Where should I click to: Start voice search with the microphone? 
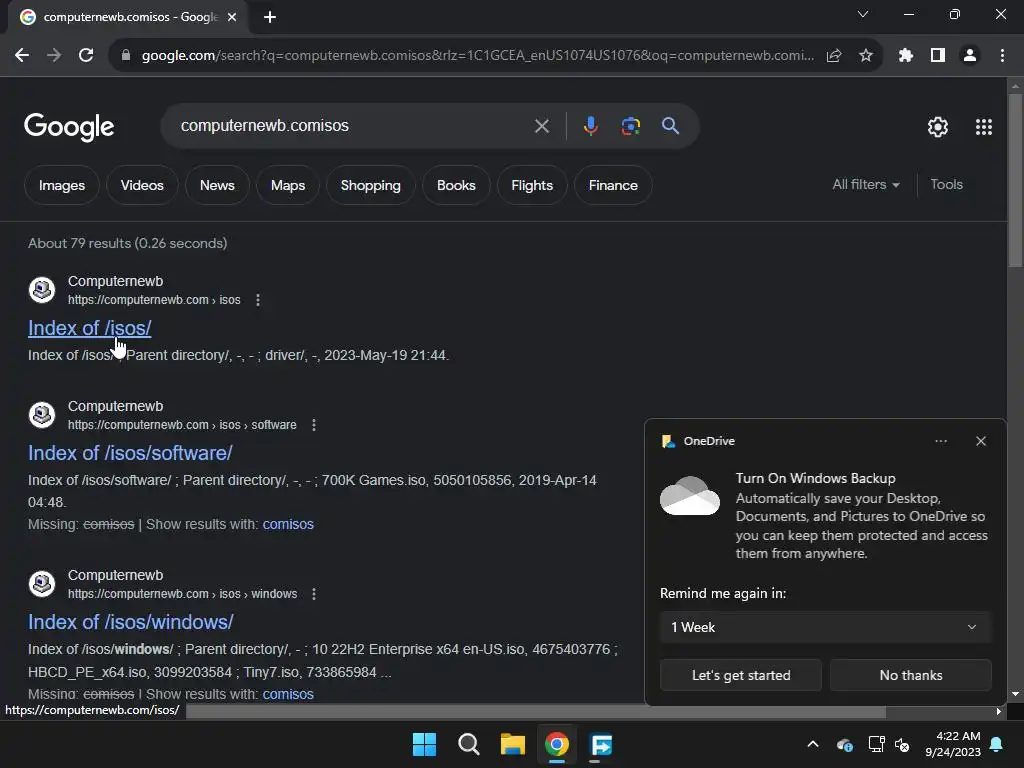pos(590,126)
